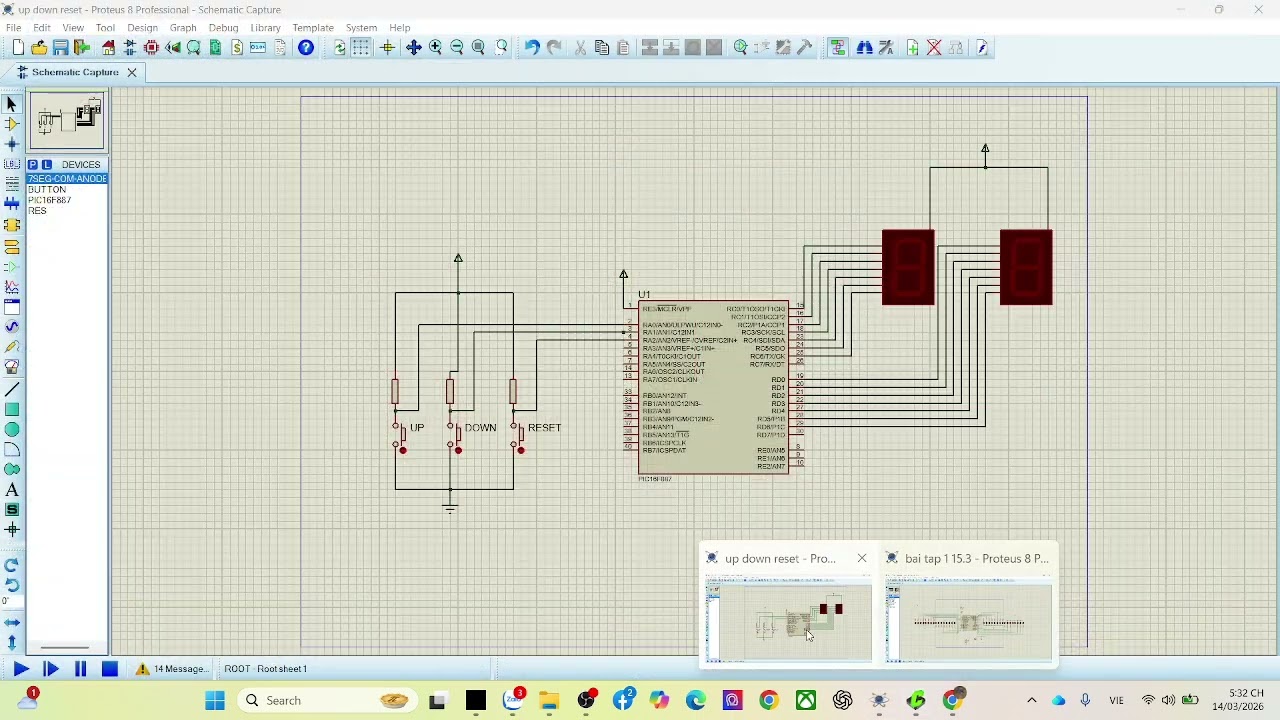Open the Graph mode tool
This screenshot has height=720, width=1280.
pos(12,287)
